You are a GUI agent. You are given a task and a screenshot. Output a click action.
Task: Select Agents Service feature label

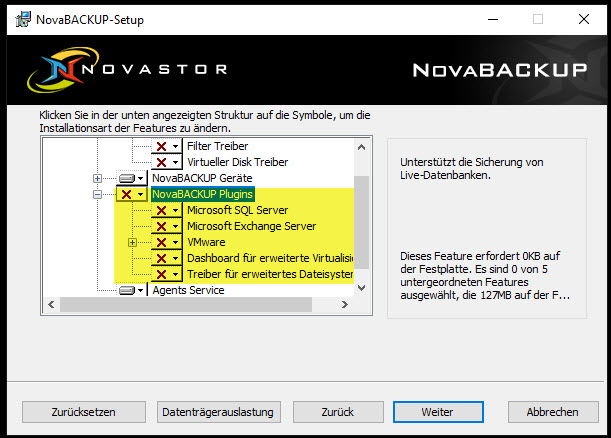pyautogui.click(x=188, y=290)
